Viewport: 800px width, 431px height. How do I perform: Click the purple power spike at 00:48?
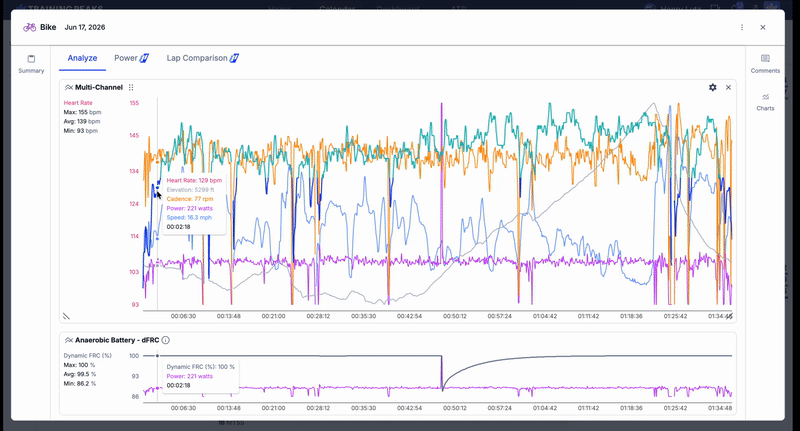tap(441, 153)
